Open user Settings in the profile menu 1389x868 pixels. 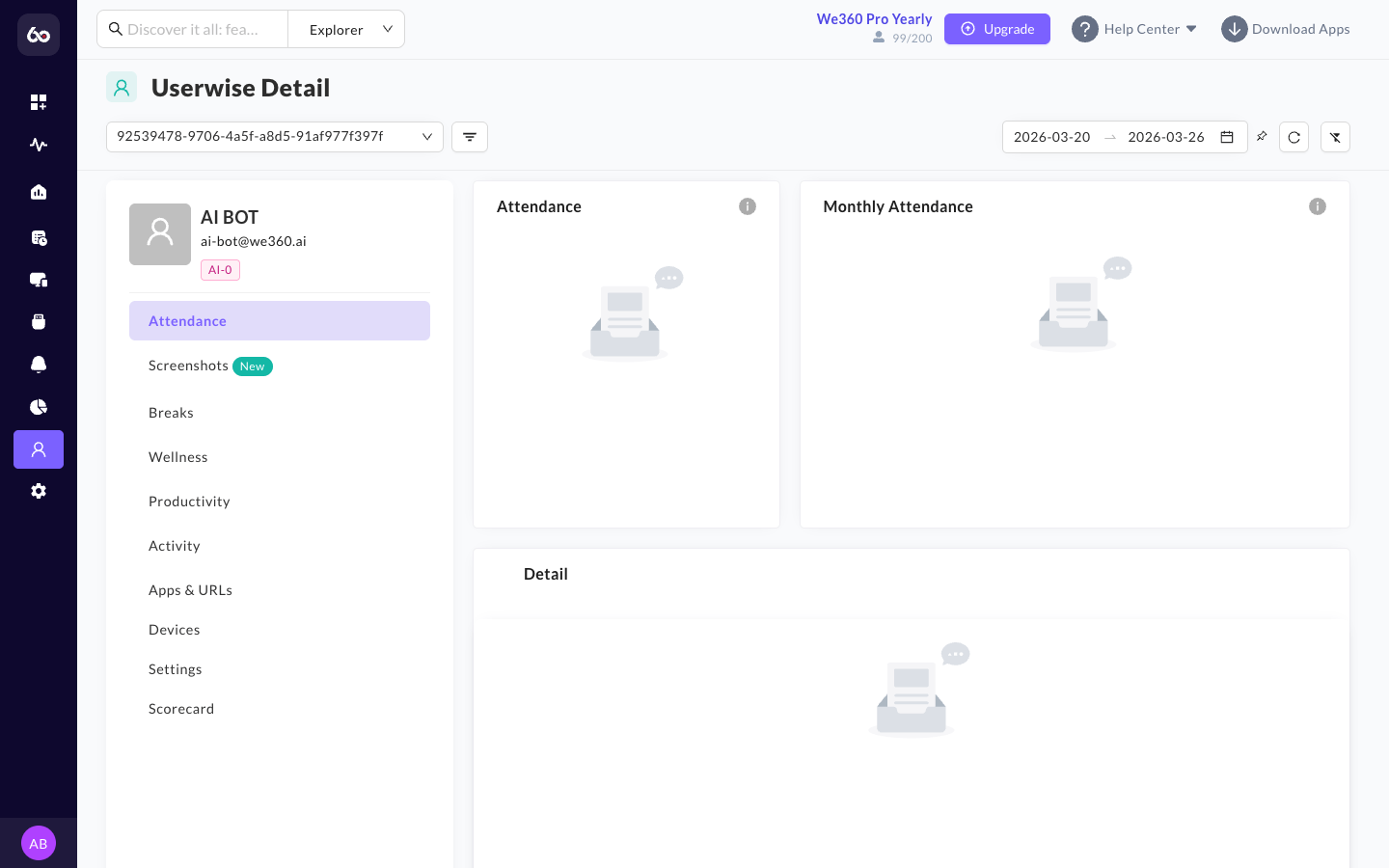click(x=280, y=669)
